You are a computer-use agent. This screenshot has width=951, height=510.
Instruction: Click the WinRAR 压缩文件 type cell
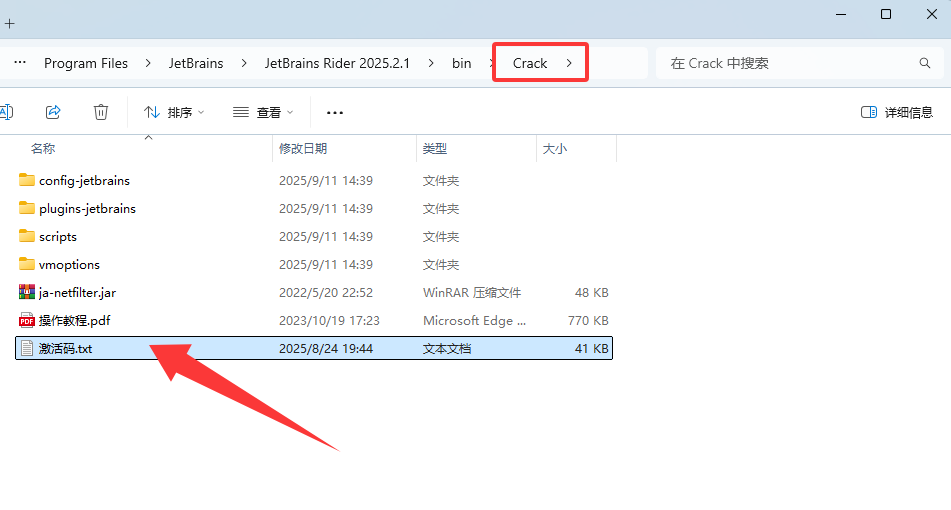(x=472, y=292)
